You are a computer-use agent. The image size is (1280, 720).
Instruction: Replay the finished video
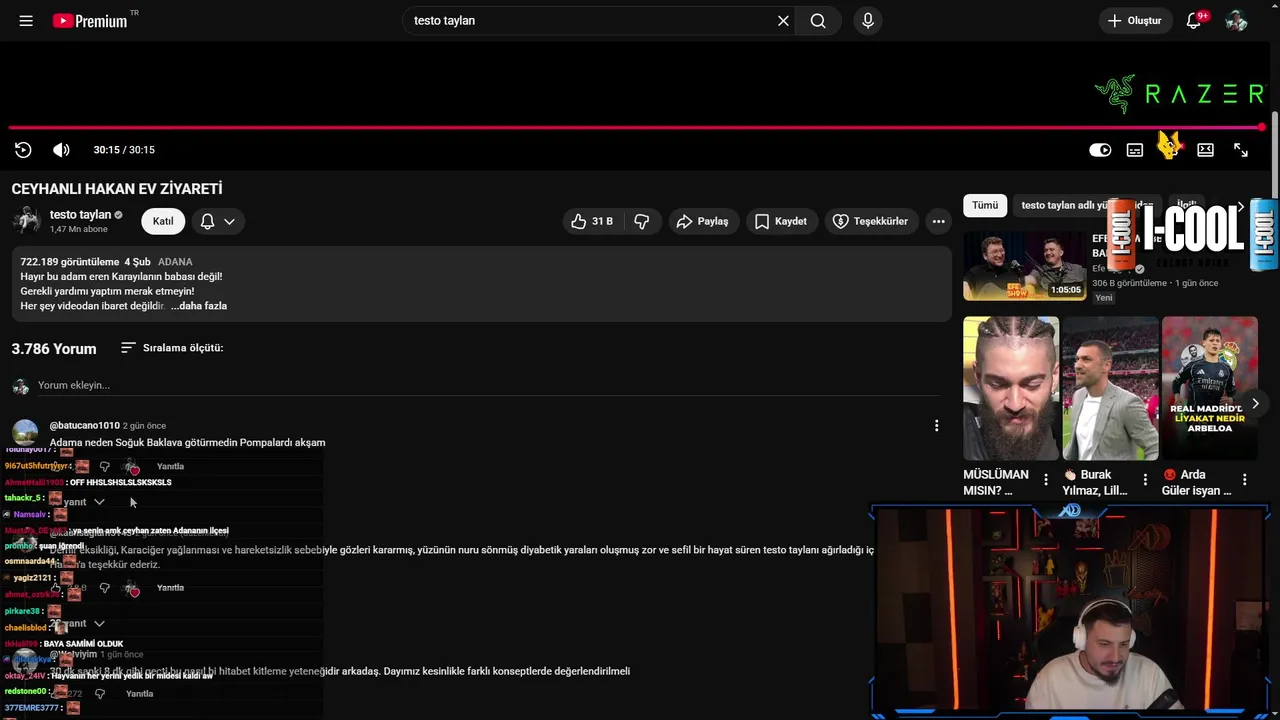[x=23, y=150]
